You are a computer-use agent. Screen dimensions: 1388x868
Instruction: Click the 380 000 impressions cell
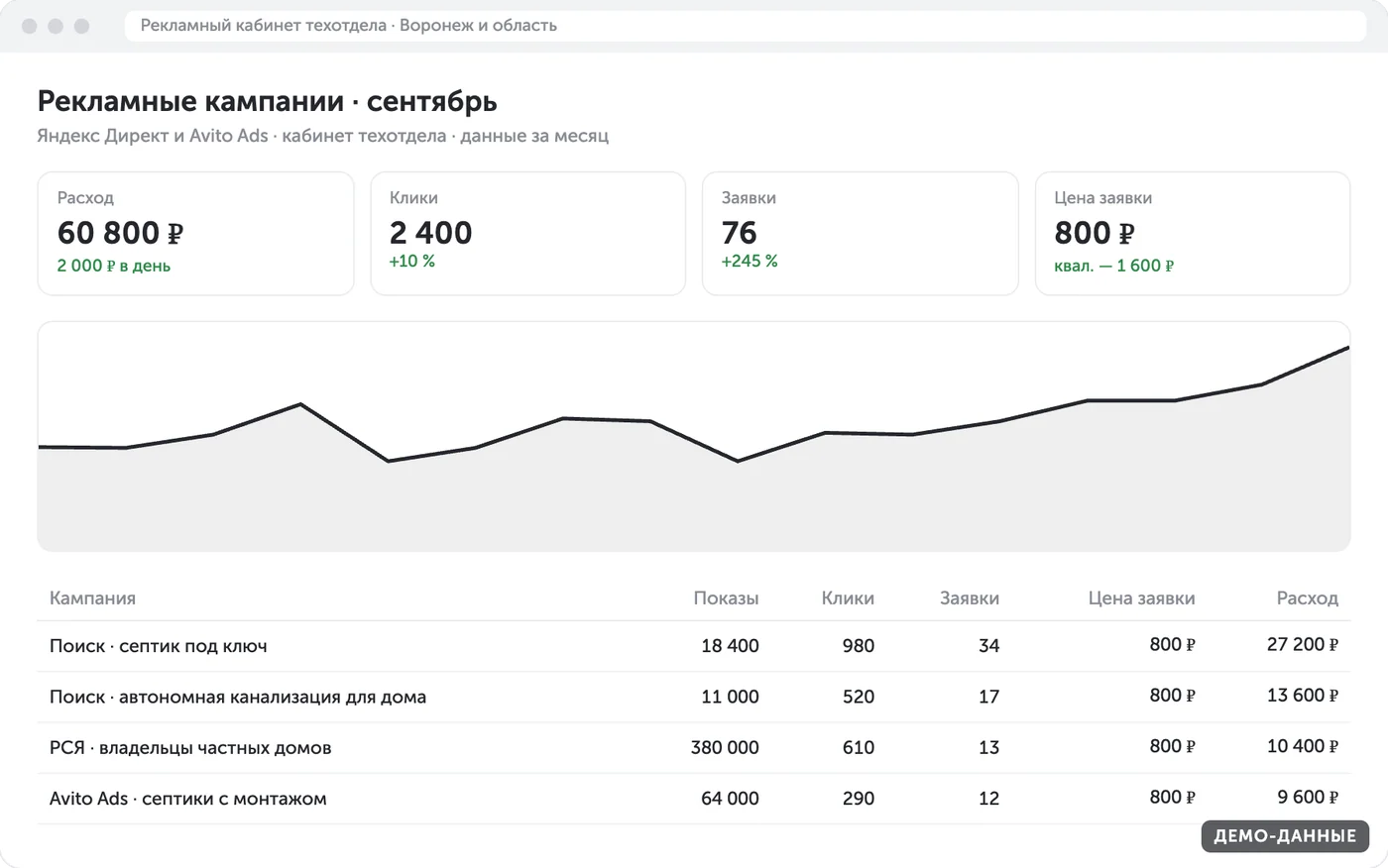[x=725, y=748]
